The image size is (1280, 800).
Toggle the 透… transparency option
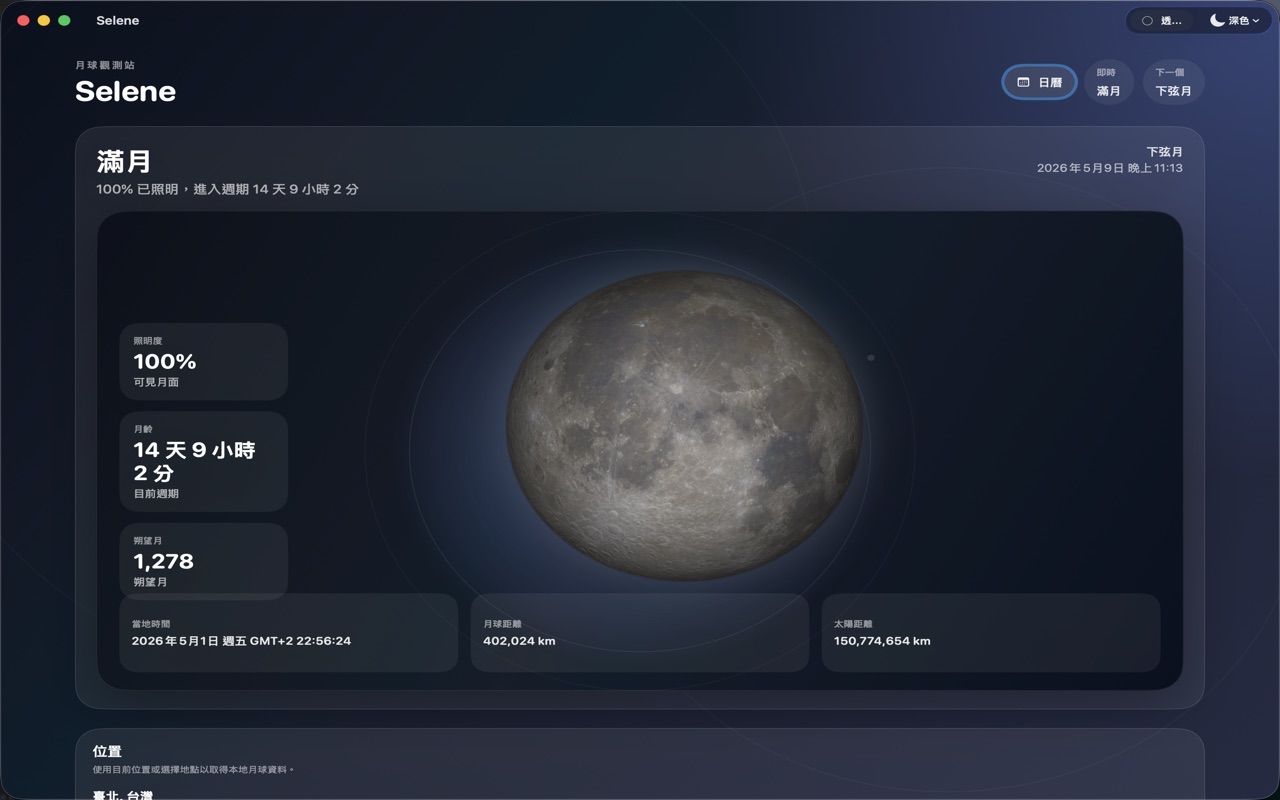click(x=1161, y=20)
